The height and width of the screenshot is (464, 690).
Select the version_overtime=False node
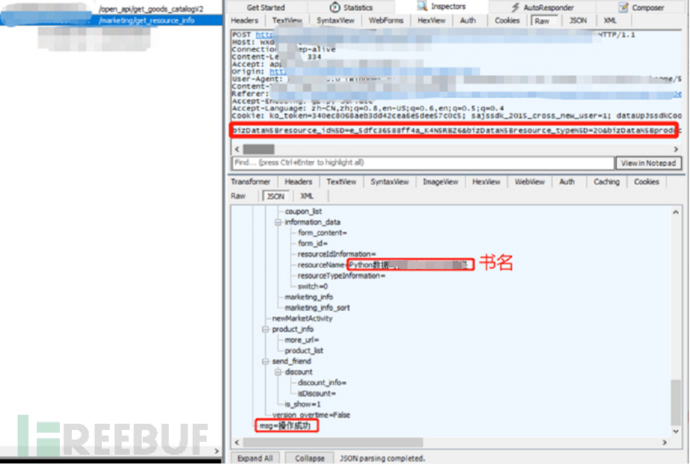[311, 415]
